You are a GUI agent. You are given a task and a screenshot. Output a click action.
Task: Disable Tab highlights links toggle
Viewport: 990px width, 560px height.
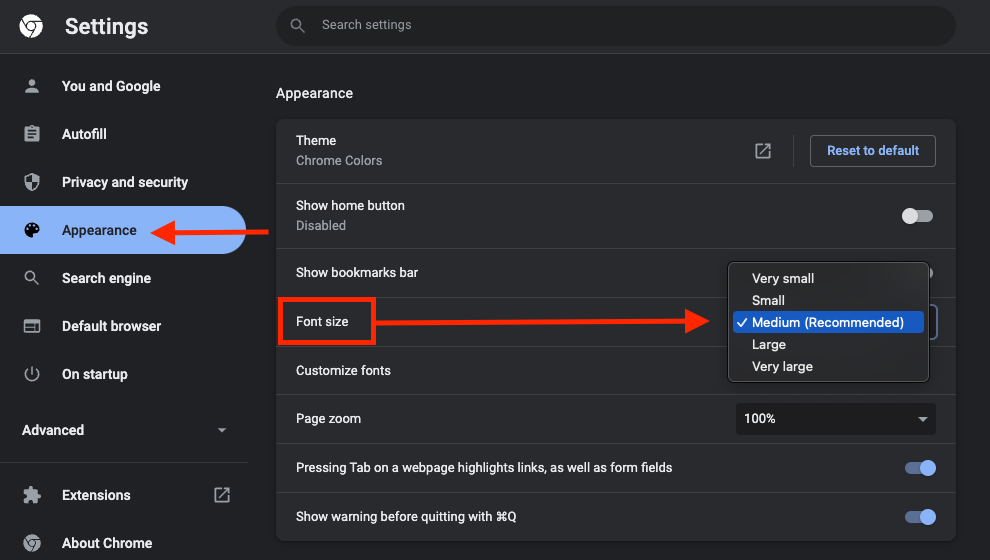(x=919, y=468)
